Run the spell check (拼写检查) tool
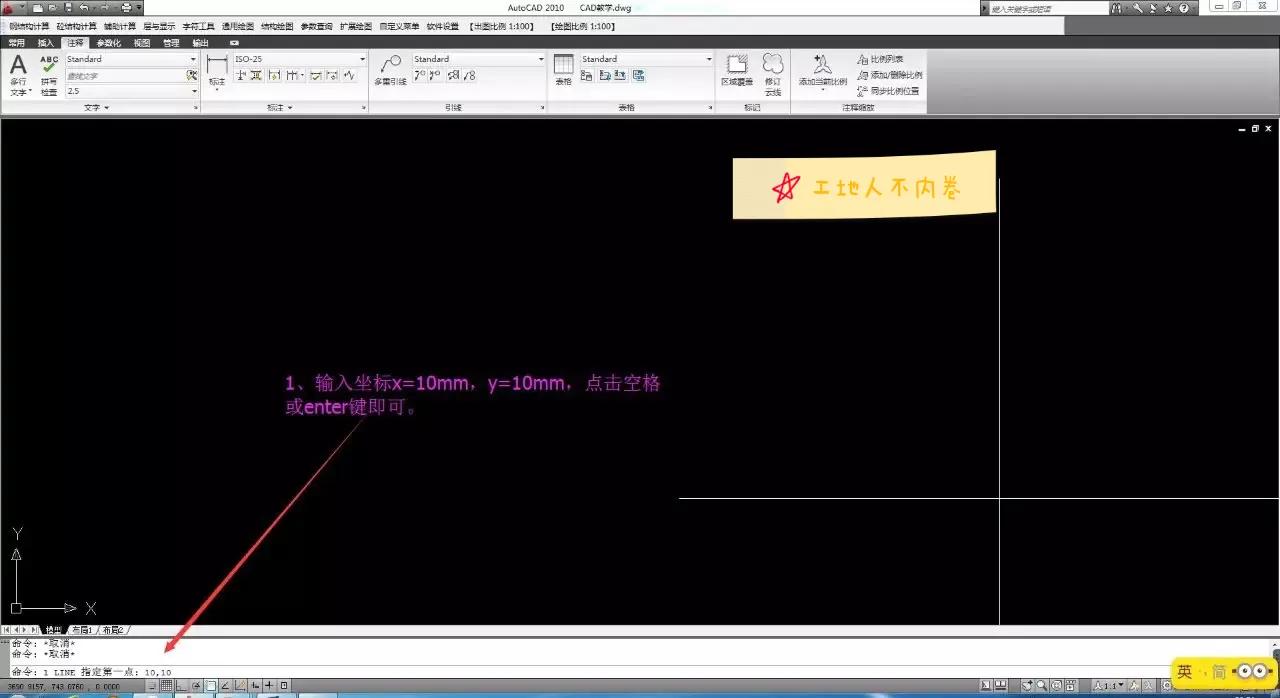Screen dimensions: 1280x698 [x=49, y=75]
